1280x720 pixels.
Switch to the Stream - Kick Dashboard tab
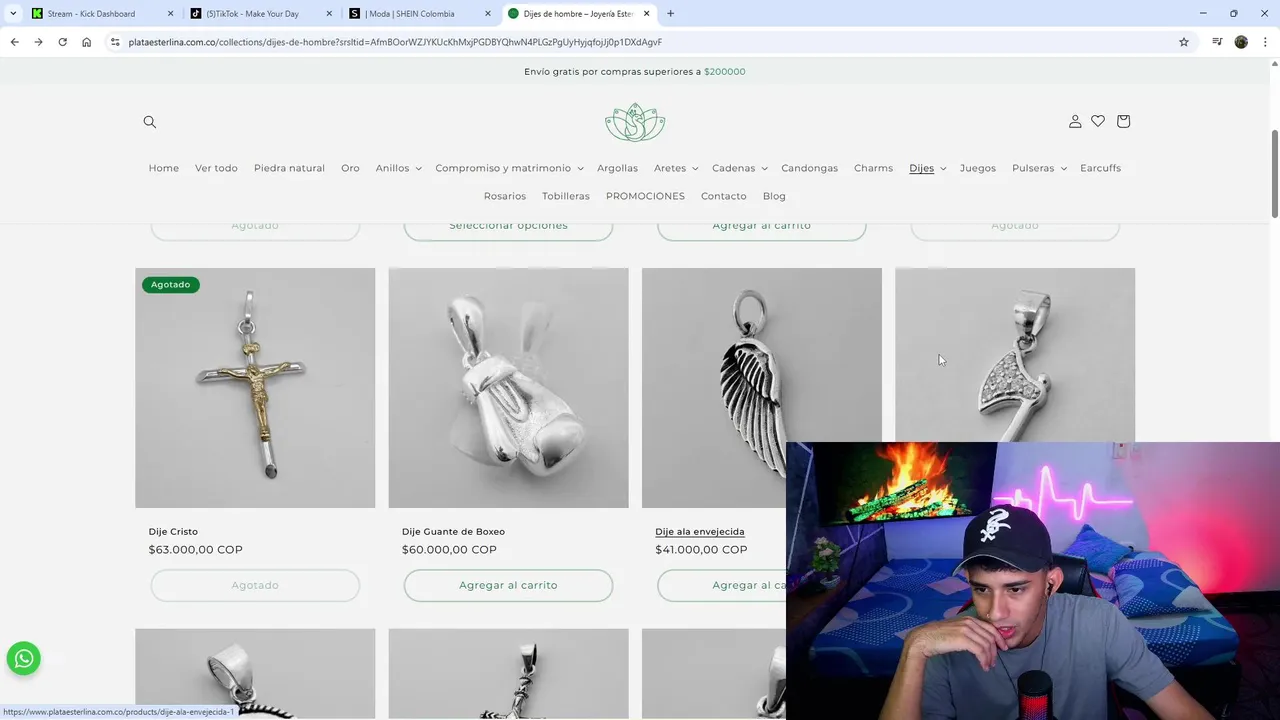click(x=91, y=14)
